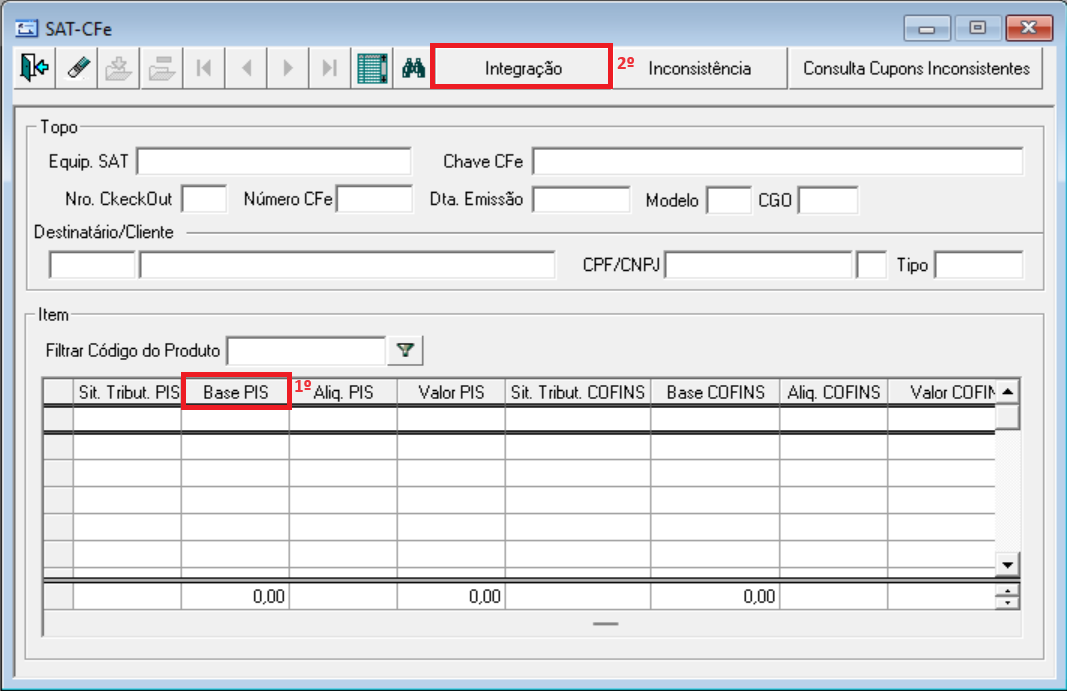Click the Inconsistência button

700,68
